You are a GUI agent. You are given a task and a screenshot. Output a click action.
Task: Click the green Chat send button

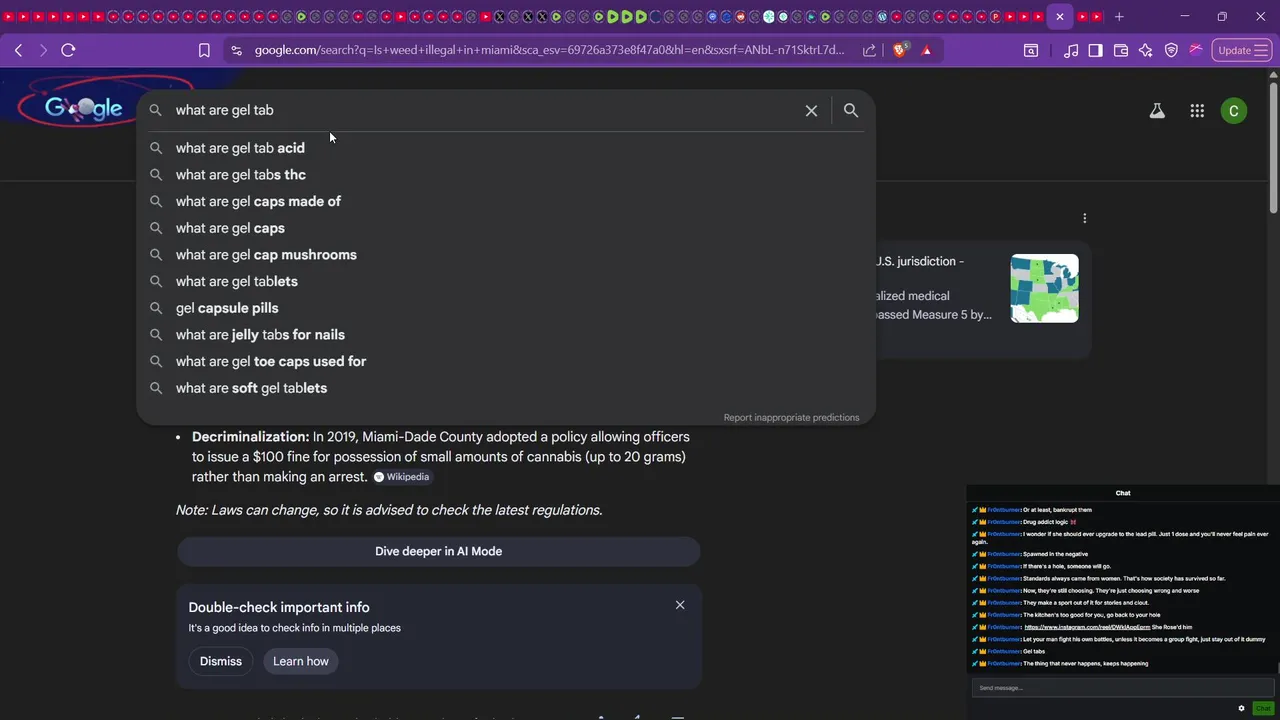(x=1263, y=708)
